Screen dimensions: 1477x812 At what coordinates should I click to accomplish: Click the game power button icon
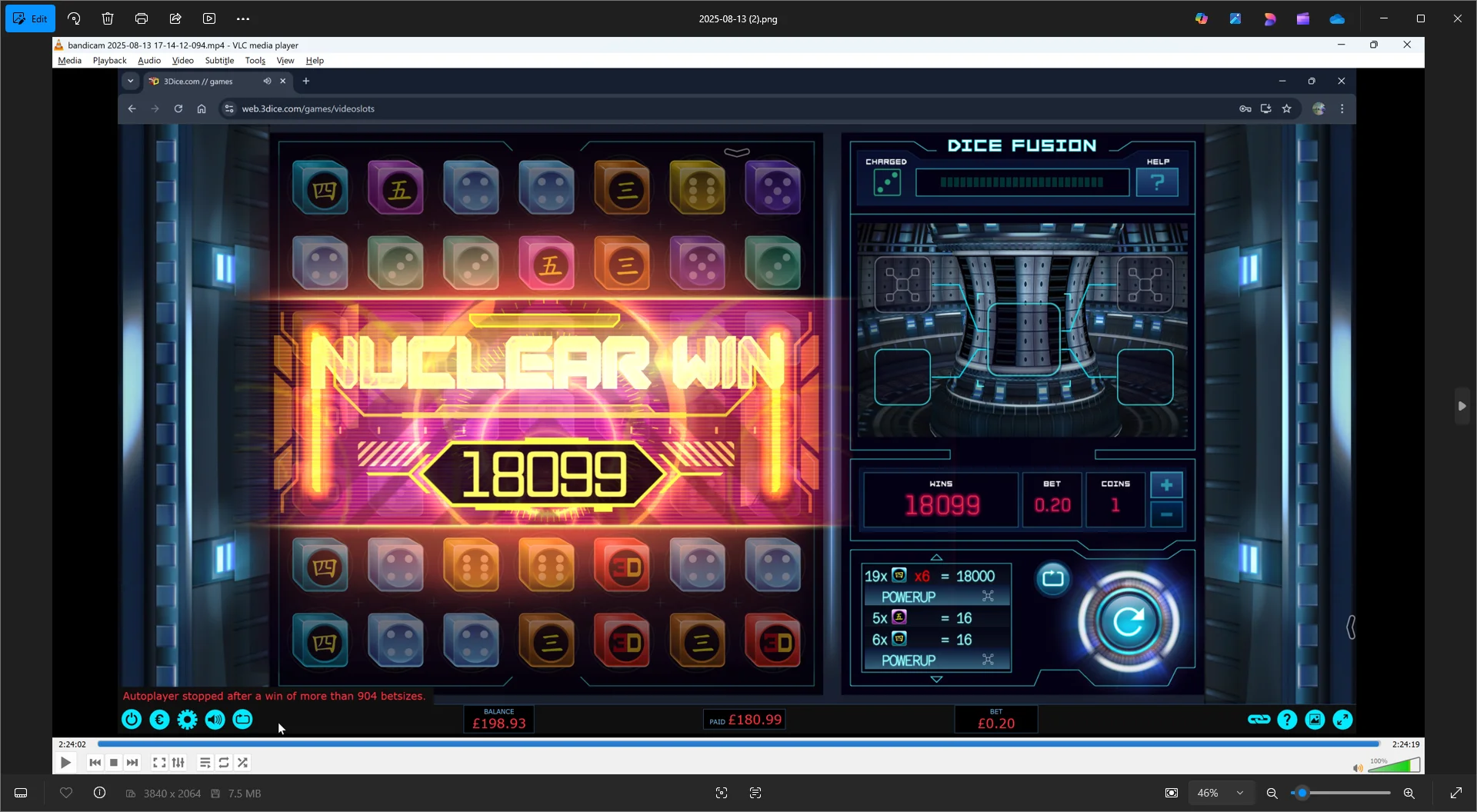point(132,720)
